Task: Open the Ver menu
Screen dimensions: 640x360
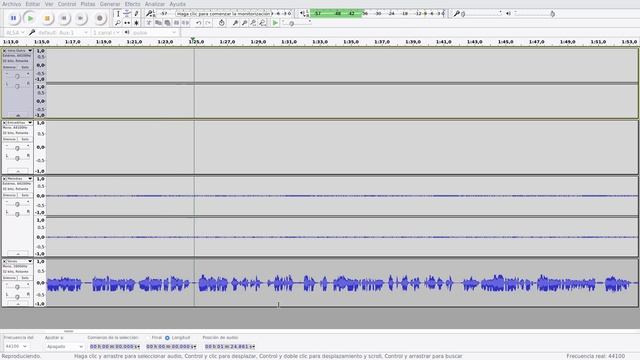Action: pos(49,4)
